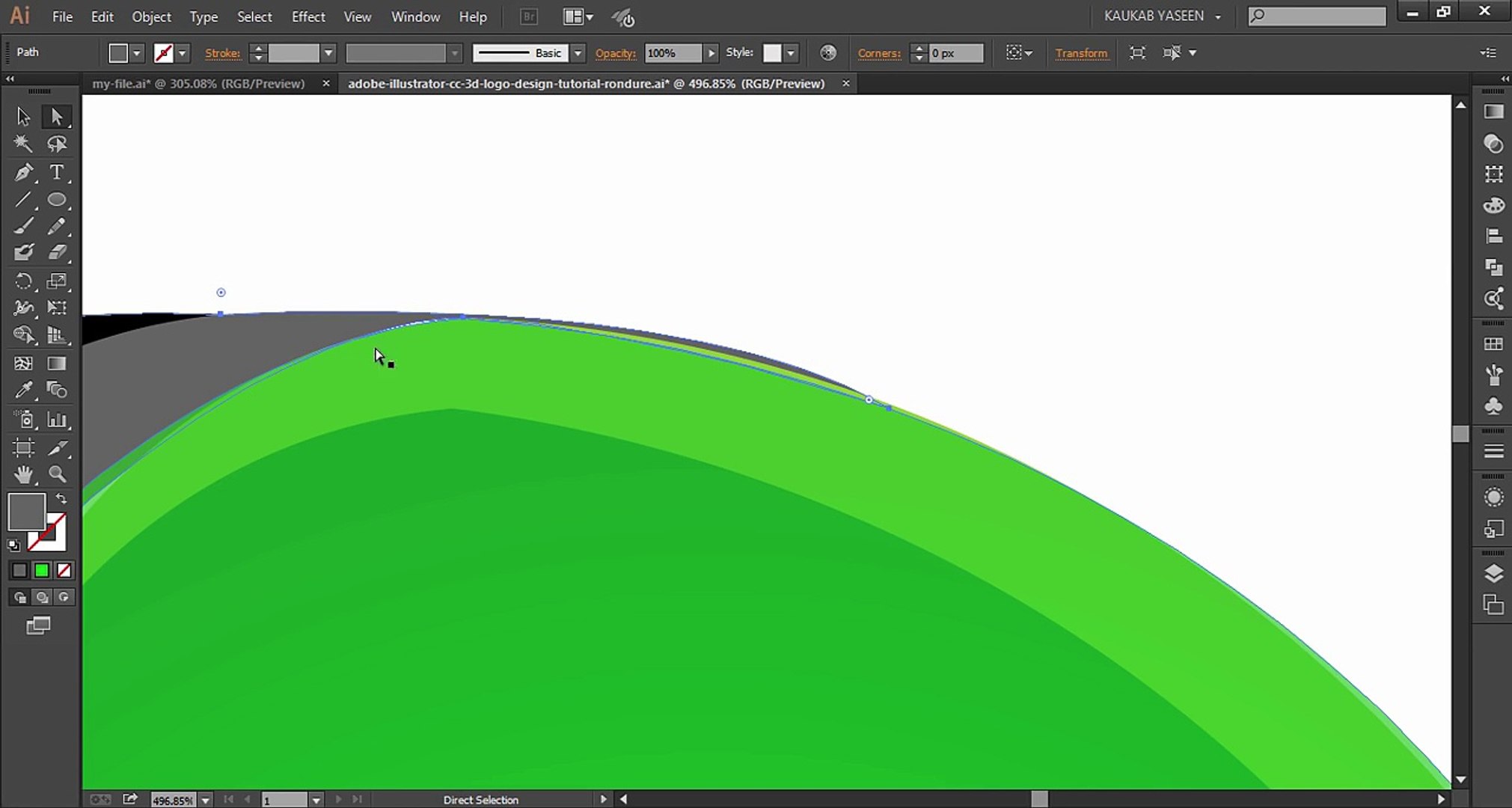Activate the Zoom tool

tap(57, 474)
